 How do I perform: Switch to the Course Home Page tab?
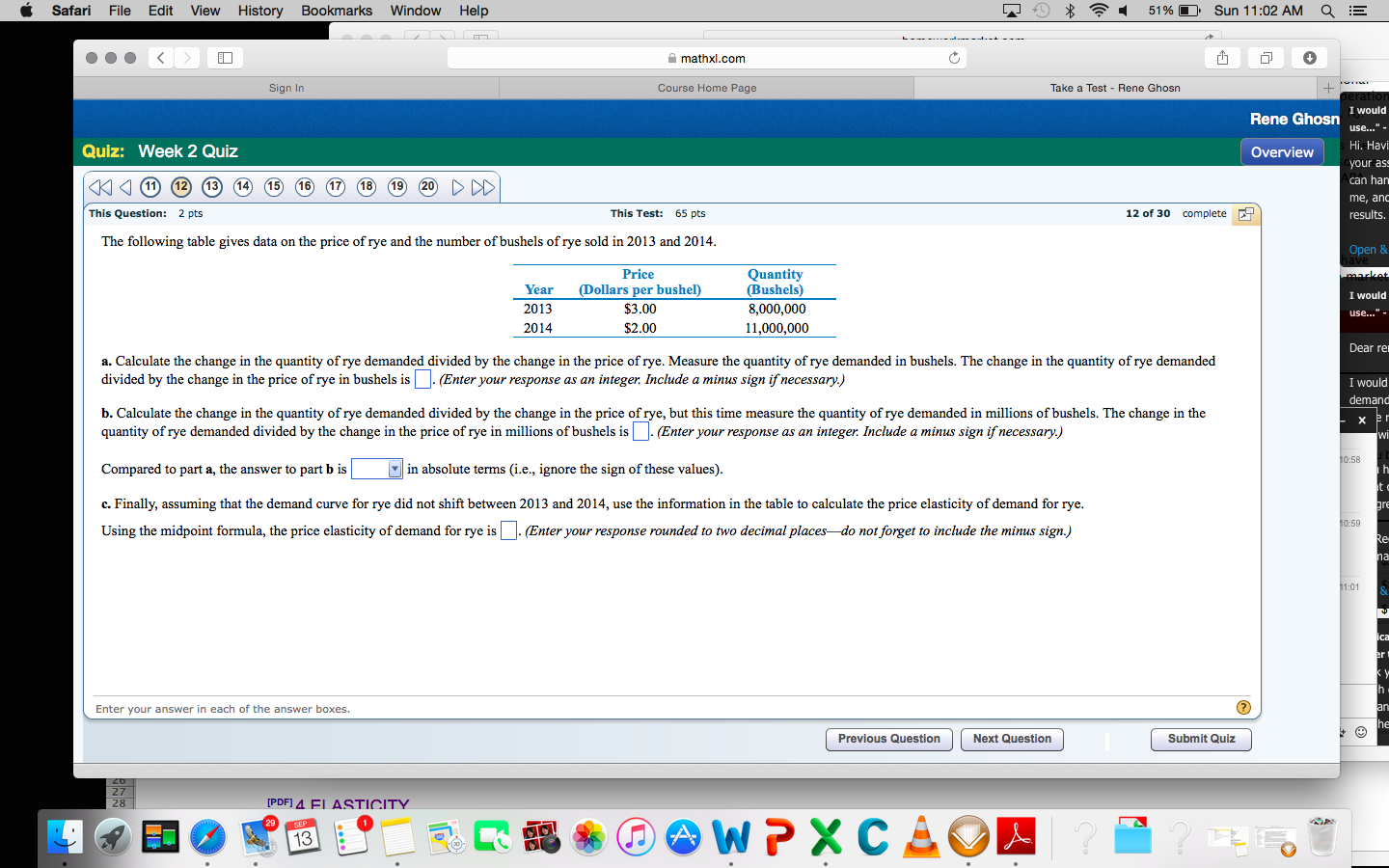707,88
